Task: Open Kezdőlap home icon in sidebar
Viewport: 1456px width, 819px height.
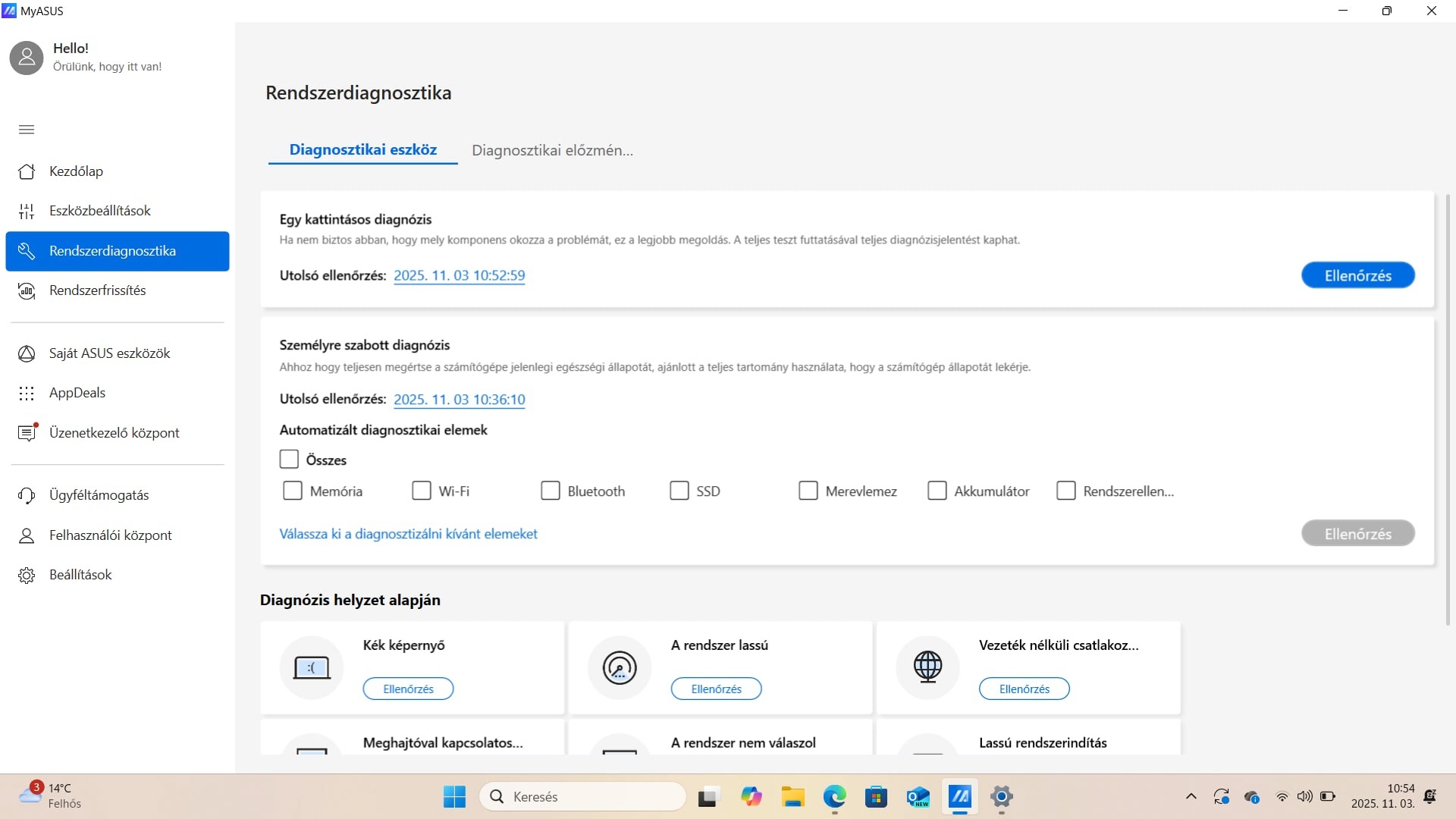Action: click(x=27, y=171)
